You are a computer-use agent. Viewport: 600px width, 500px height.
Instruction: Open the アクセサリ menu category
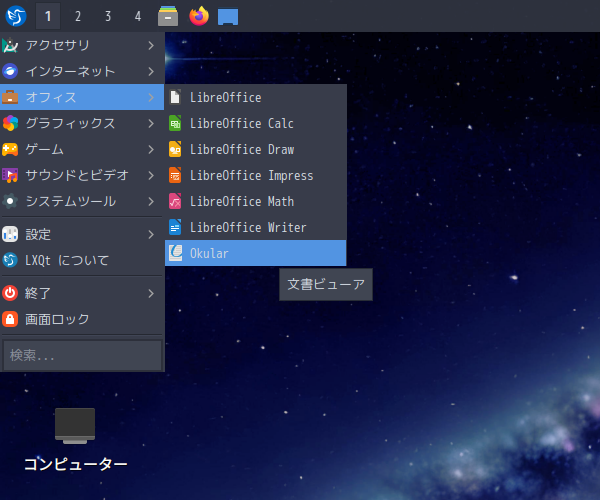[82, 46]
